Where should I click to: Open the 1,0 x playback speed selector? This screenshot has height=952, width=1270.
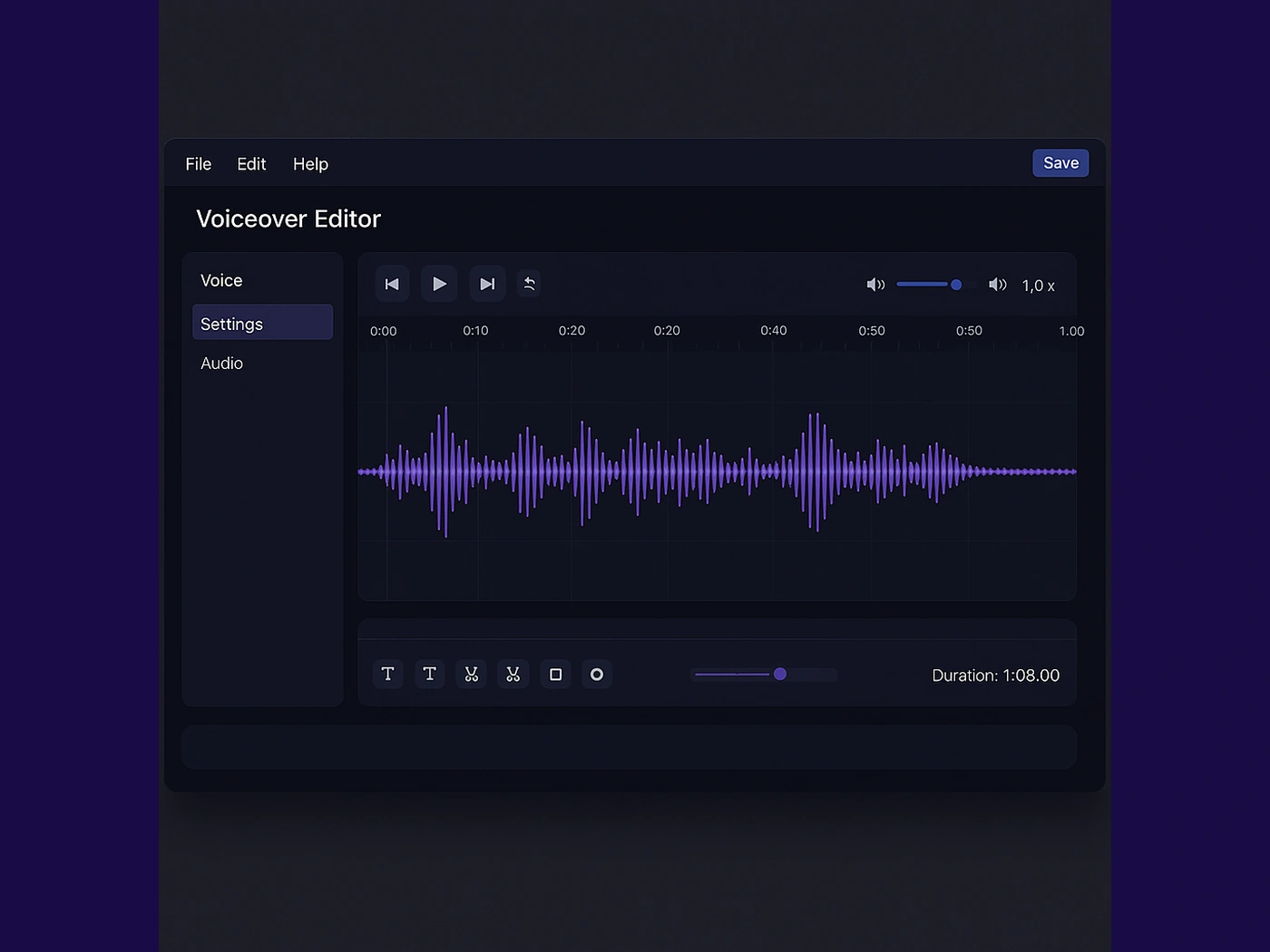pyautogui.click(x=1038, y=285)
